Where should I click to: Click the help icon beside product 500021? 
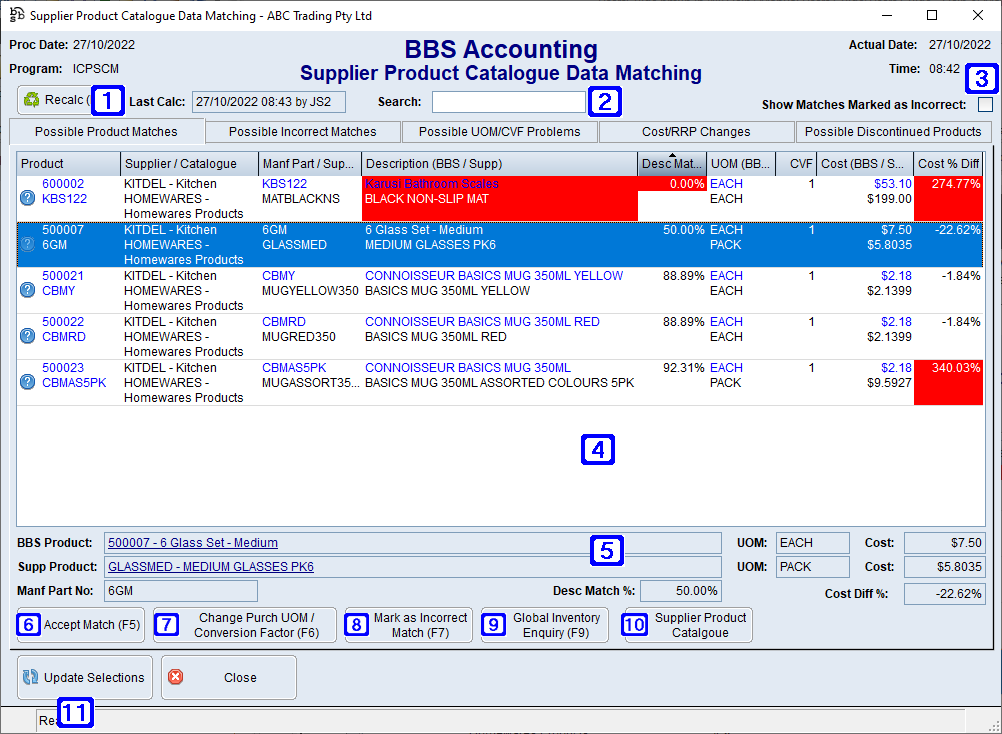point(27,290)
